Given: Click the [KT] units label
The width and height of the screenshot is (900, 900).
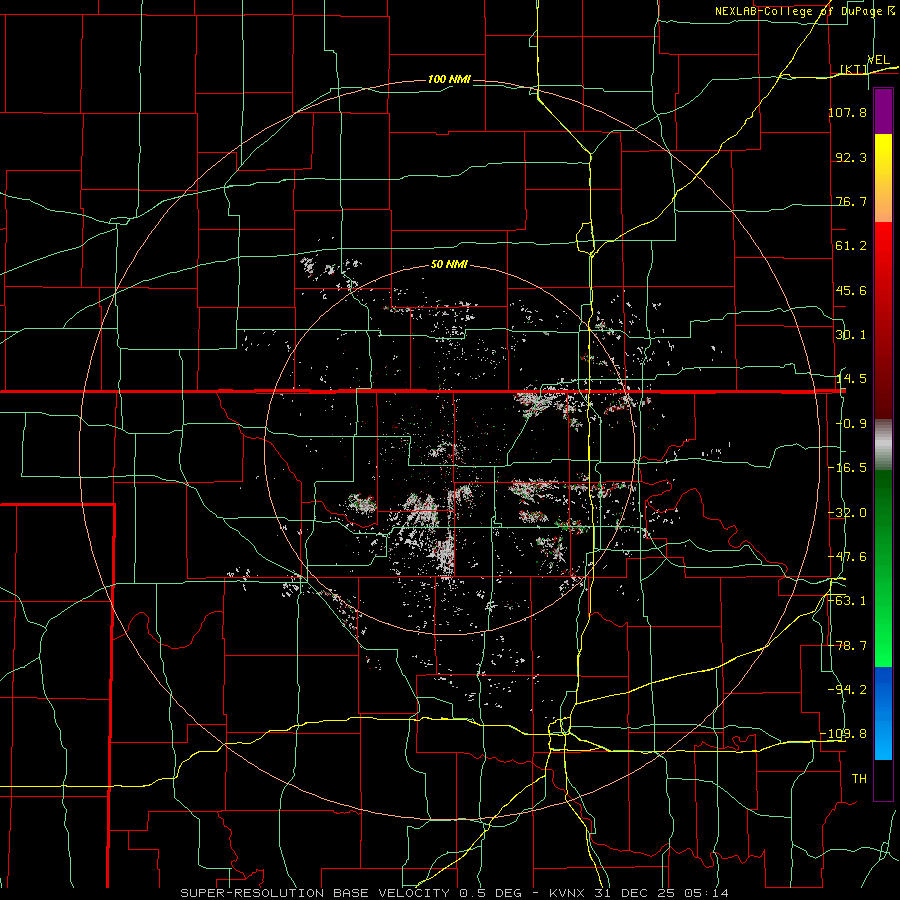Looking at the screenshot, I should [x=854, y=69].
